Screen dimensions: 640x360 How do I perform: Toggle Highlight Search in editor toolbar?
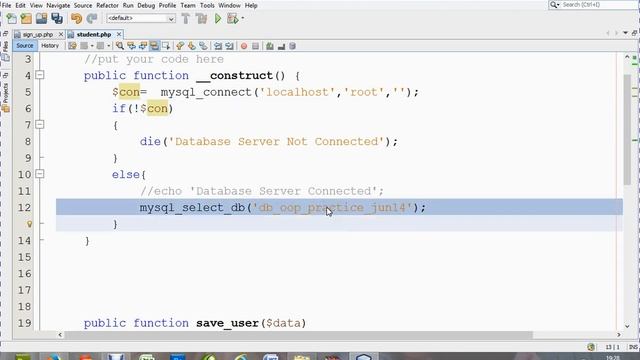pos(154,46)
